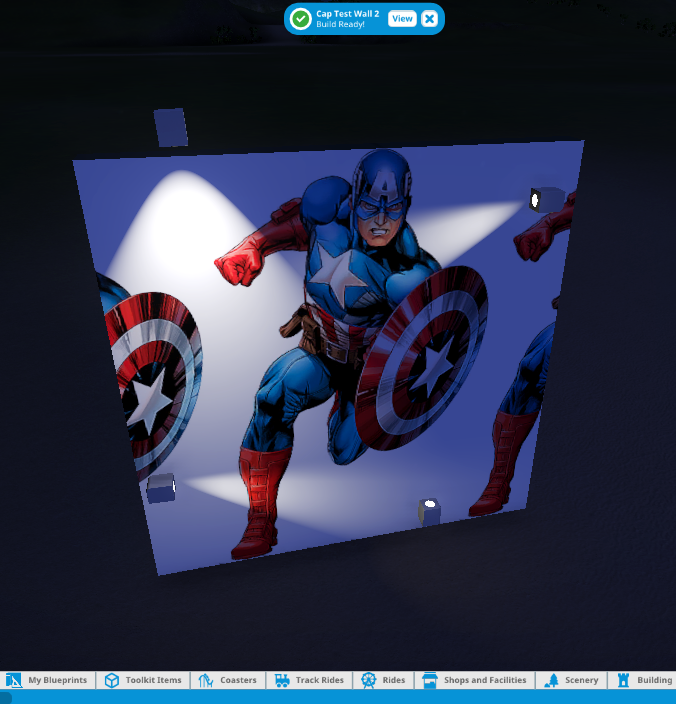
Task: Open the Track Rides tab
Action: point(309,680)
